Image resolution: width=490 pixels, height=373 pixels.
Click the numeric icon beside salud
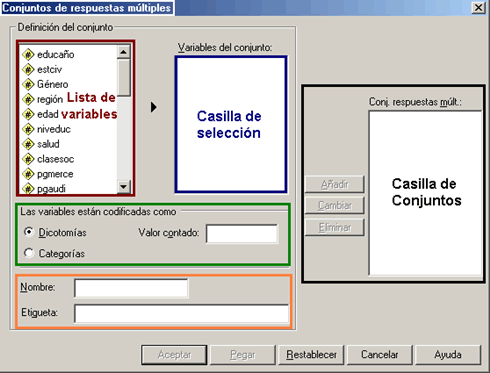click(x=28, y=144)
